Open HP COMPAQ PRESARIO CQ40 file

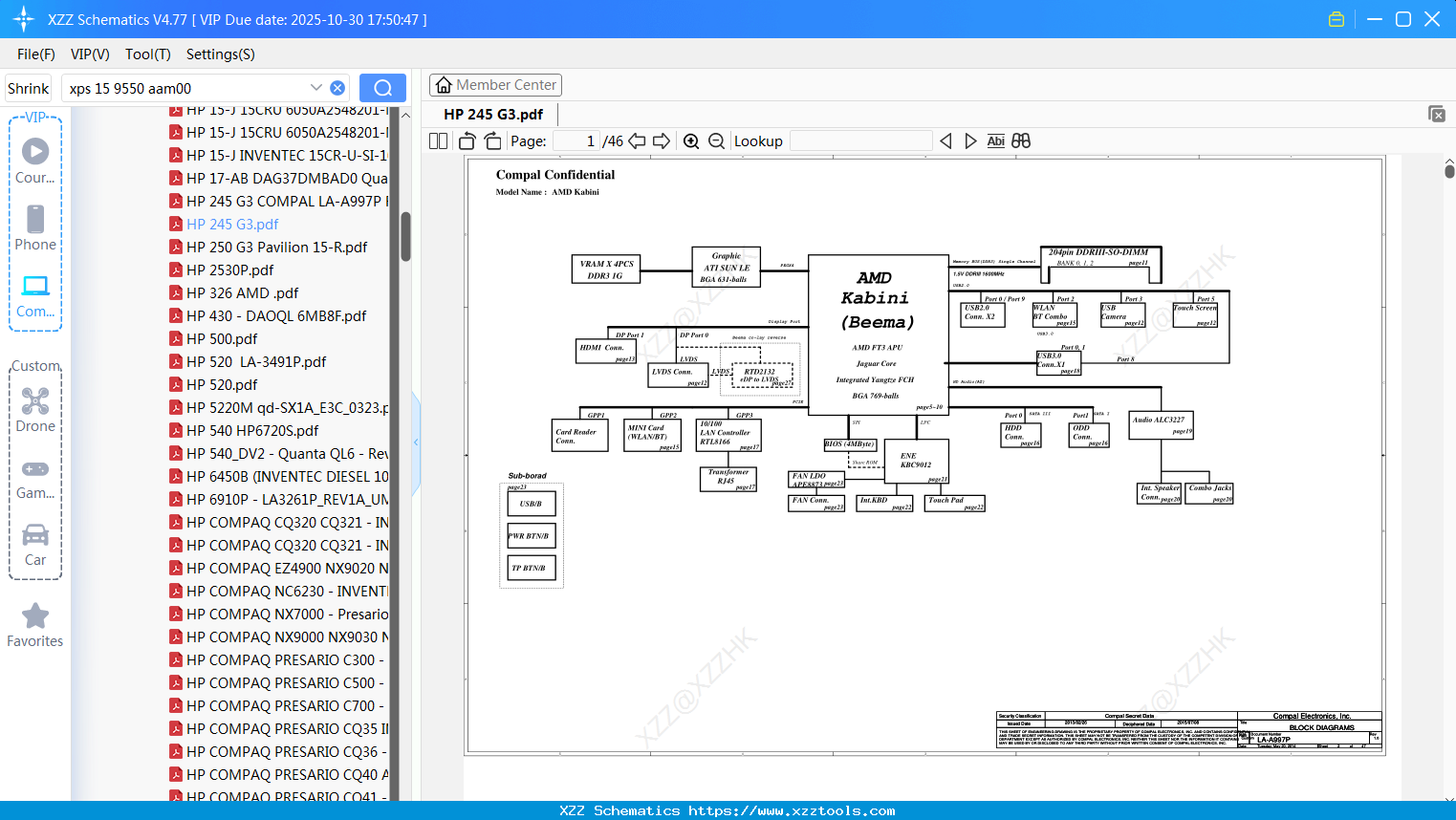(x=279, y=774)
